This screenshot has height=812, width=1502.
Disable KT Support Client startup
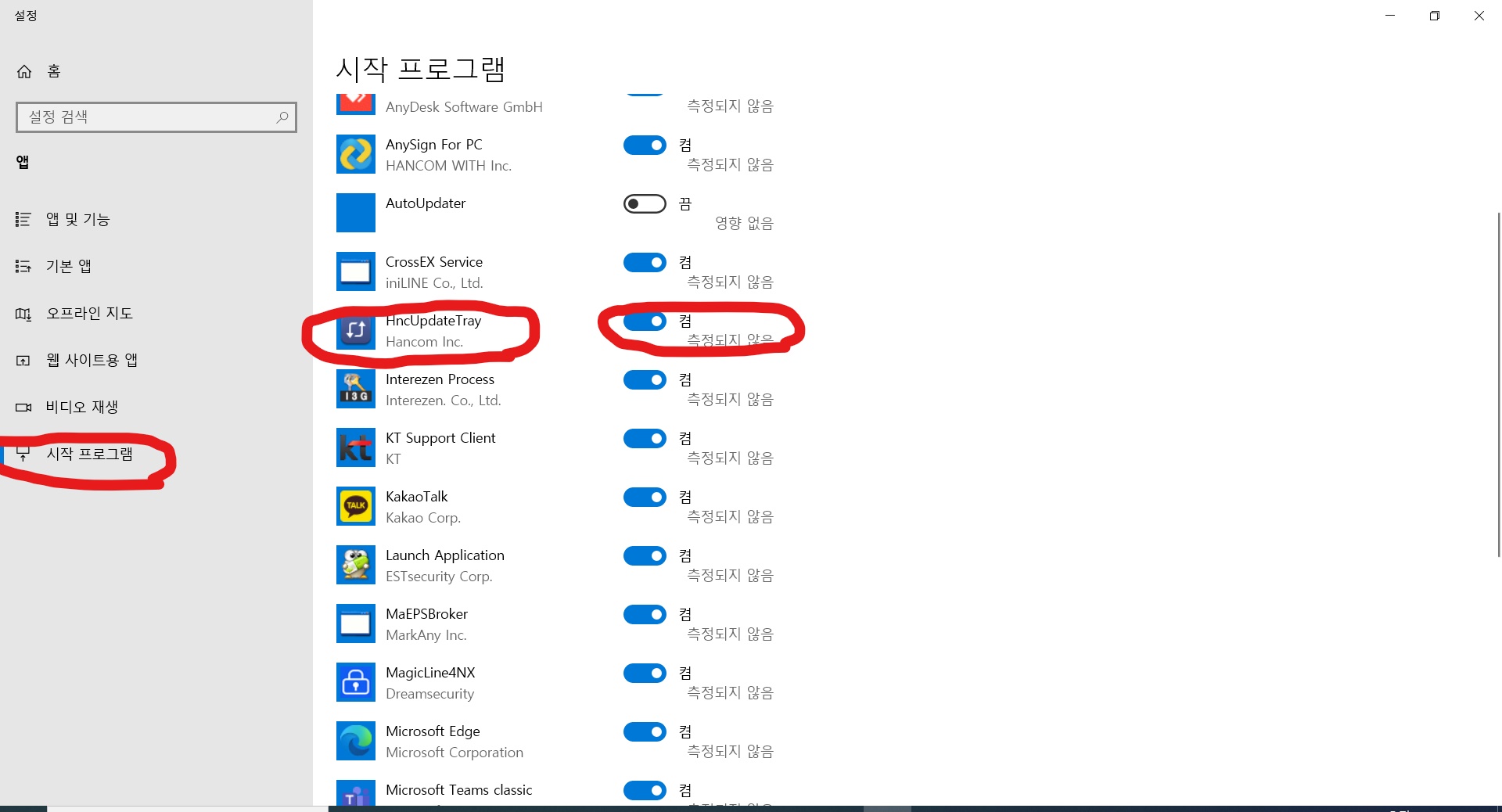[x=645, y=438]
